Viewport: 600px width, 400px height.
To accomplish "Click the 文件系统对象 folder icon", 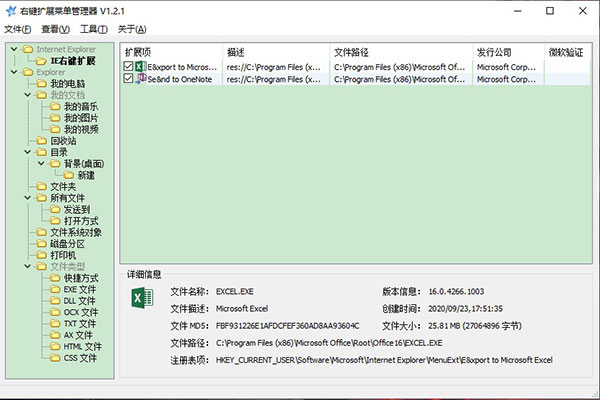I will (x=41, y=232).
